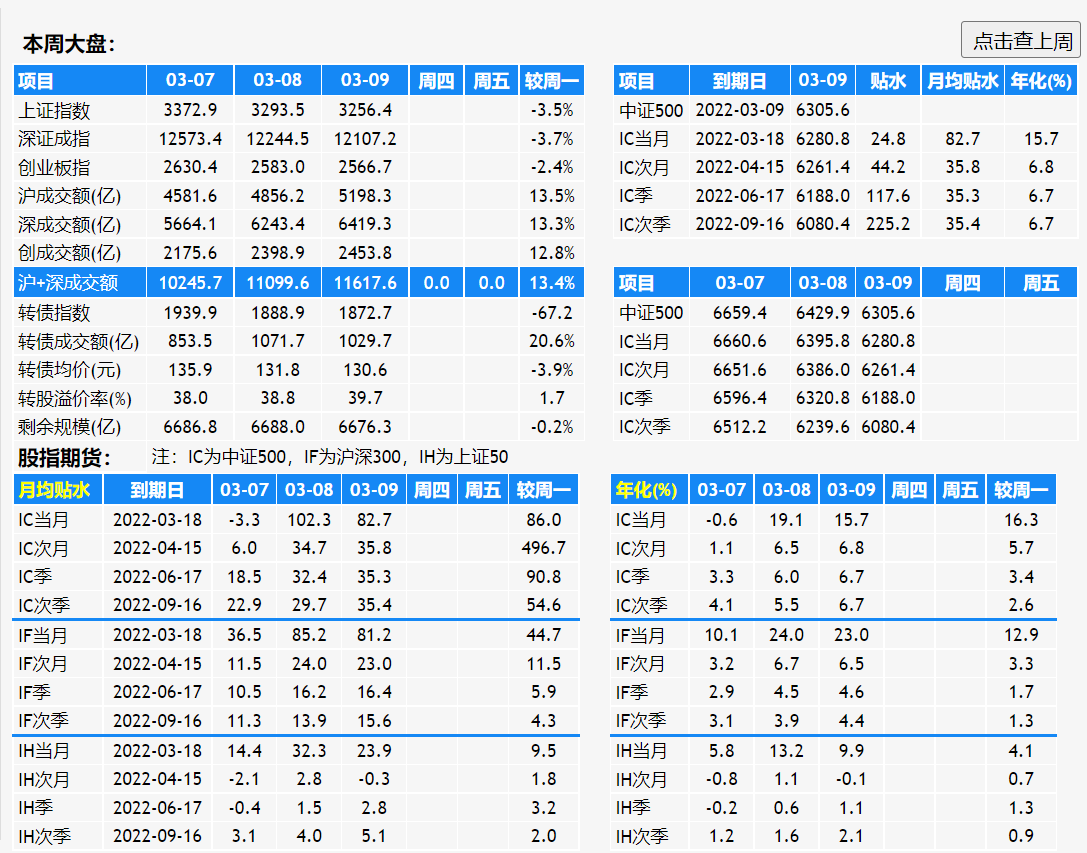This screenshot has width=1087, height=853.
Task: Click the IH当月 label in 月均贴水 table
Action: pos(44,750)
